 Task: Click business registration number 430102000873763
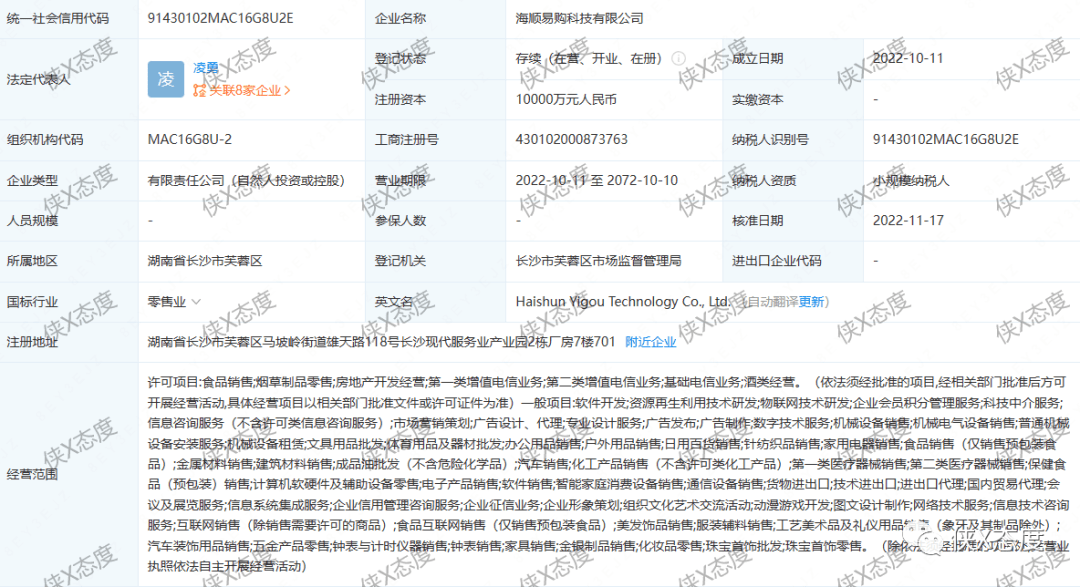[572, 139]
